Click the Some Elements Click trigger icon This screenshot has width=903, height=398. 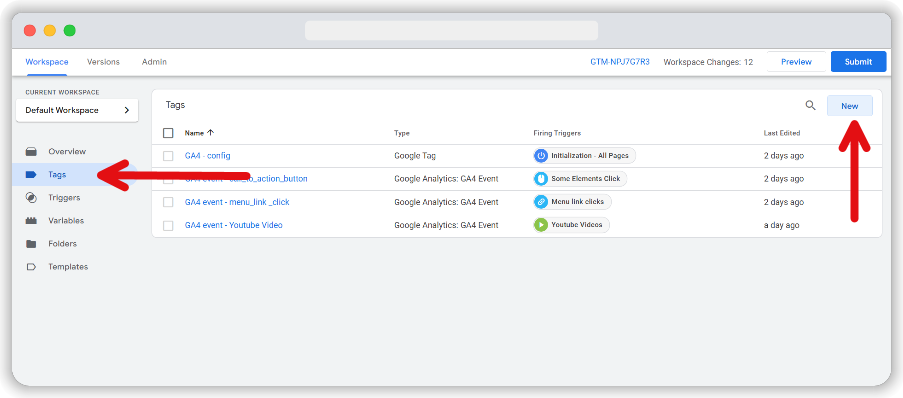pos(541,179)
